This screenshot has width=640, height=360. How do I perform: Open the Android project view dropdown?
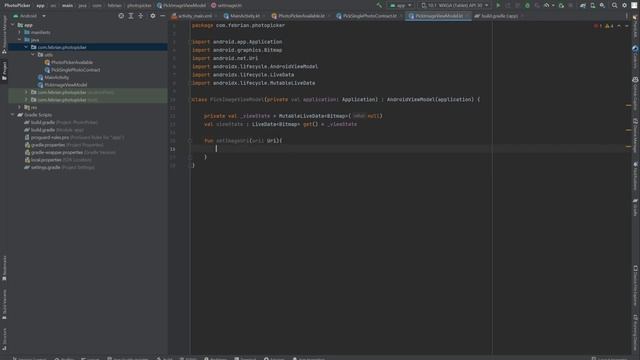[29, 16]
